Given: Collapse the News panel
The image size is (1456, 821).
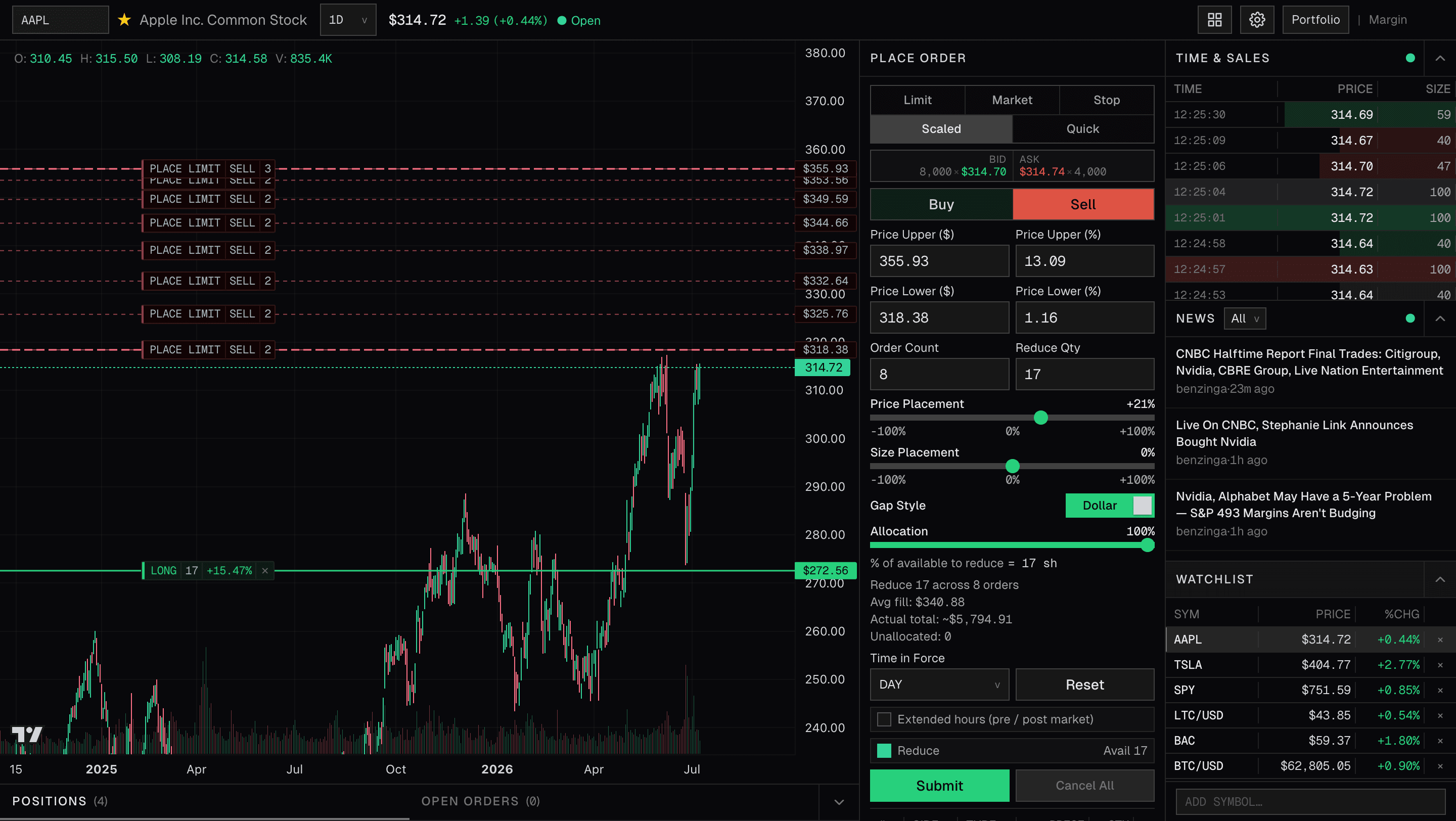Looking at the screenshot, I should click(1440, 318).
